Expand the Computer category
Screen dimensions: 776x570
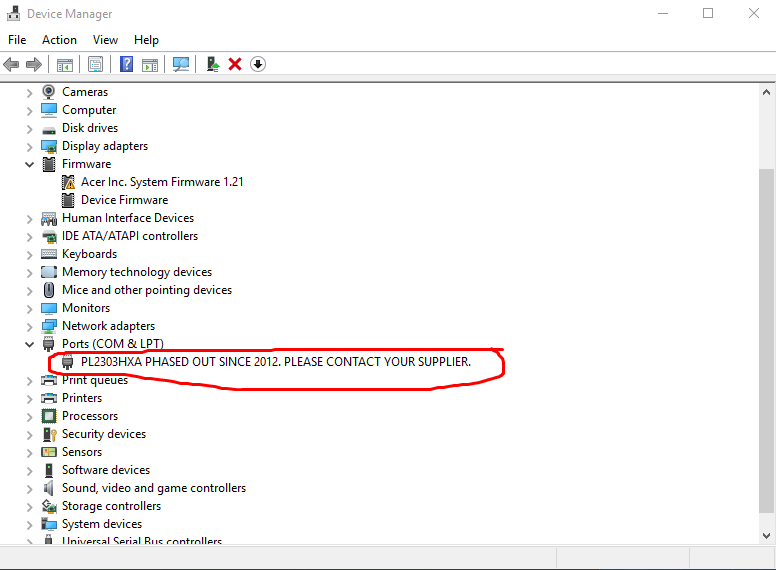click(x=29, y=111)
